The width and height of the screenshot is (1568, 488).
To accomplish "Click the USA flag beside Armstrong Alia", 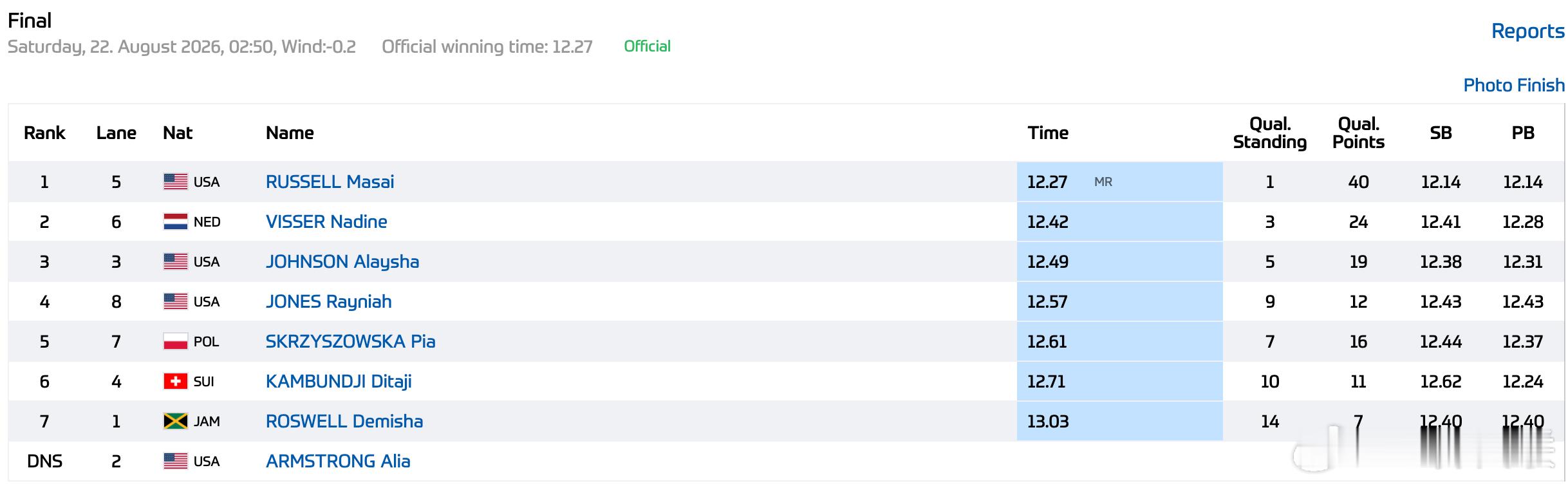I will point(175,461).
